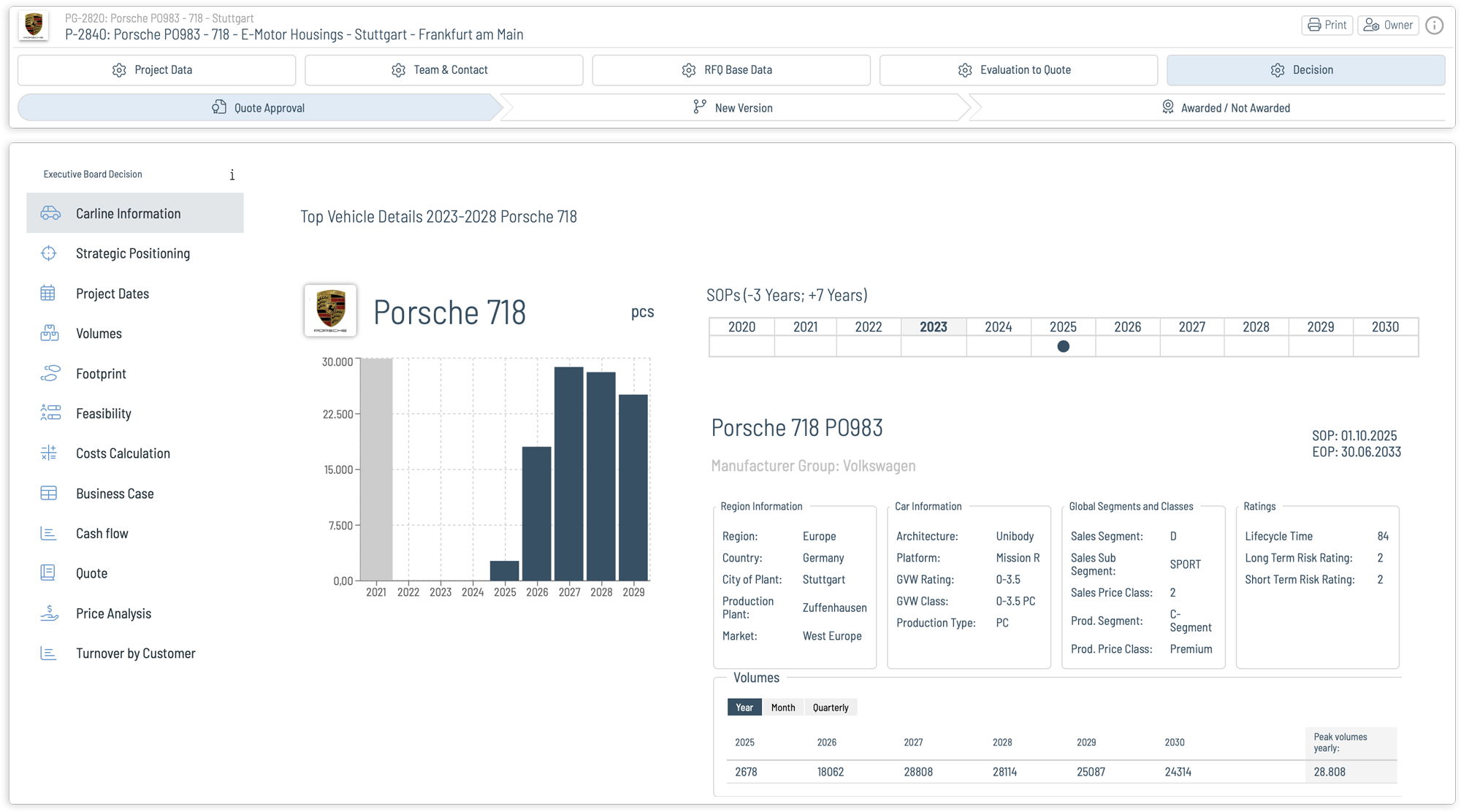Screen dimensions: 1461x812
Task: Select the New Version step
Action: [x=734, y=107]
